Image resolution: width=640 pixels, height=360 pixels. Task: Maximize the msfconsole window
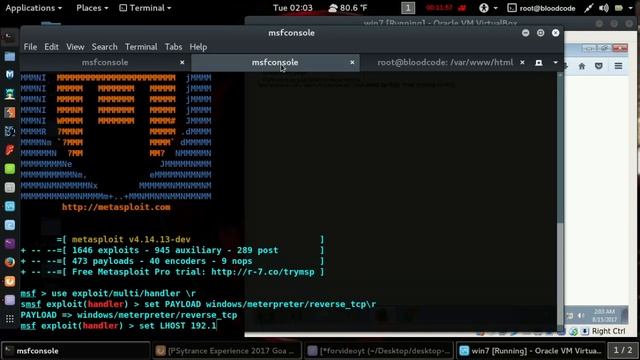[x=540, y=33]
